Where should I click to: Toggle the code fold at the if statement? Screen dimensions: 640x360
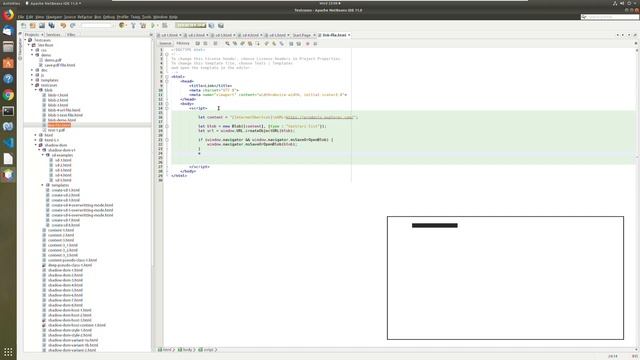pos(167,140)
